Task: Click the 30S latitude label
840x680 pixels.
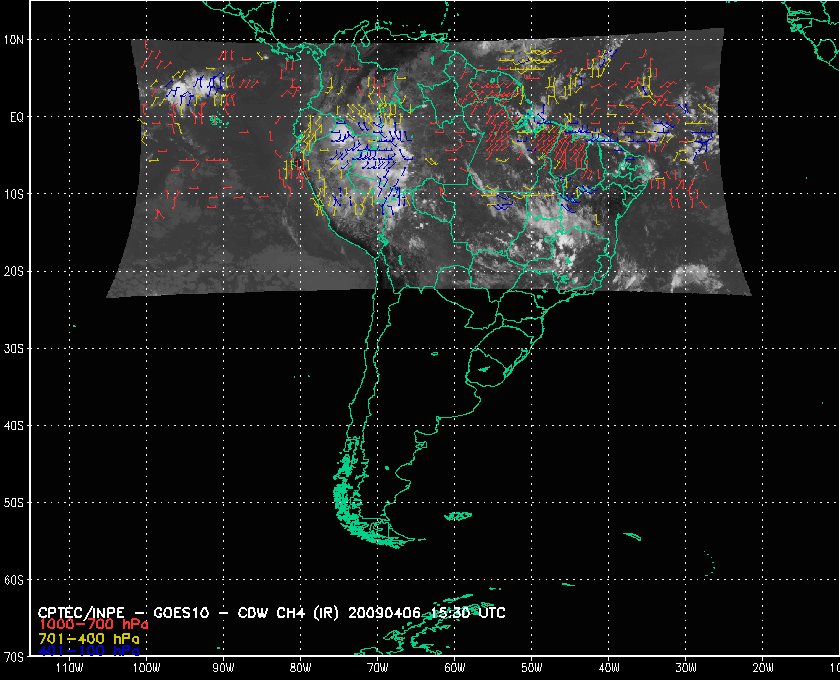Action: (x=13, y=348)
